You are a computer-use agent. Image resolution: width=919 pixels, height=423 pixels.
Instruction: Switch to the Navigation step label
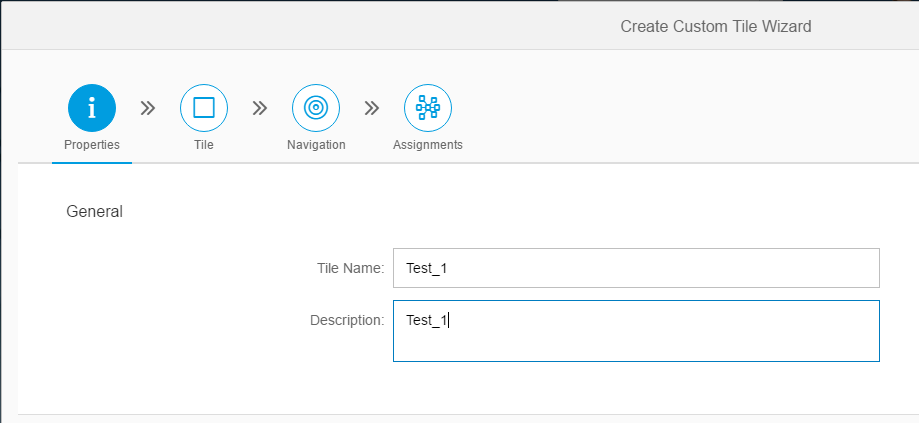tap(316, 145)
